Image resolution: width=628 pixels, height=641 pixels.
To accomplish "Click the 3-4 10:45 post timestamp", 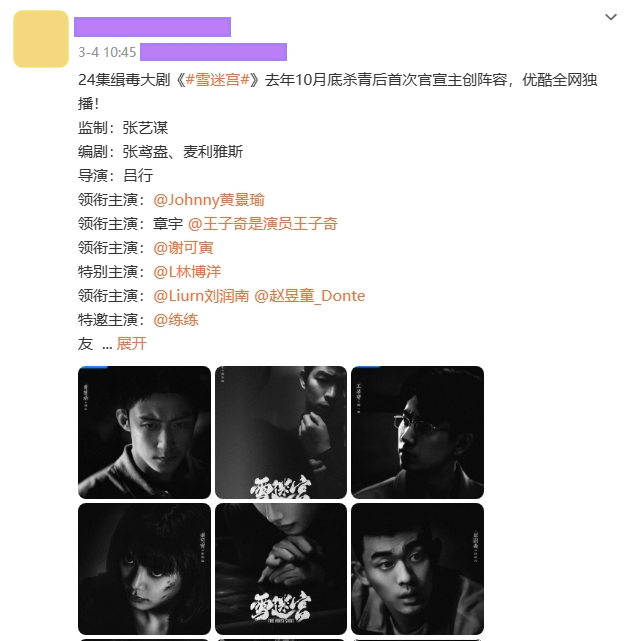I will (x=107, y=52).
